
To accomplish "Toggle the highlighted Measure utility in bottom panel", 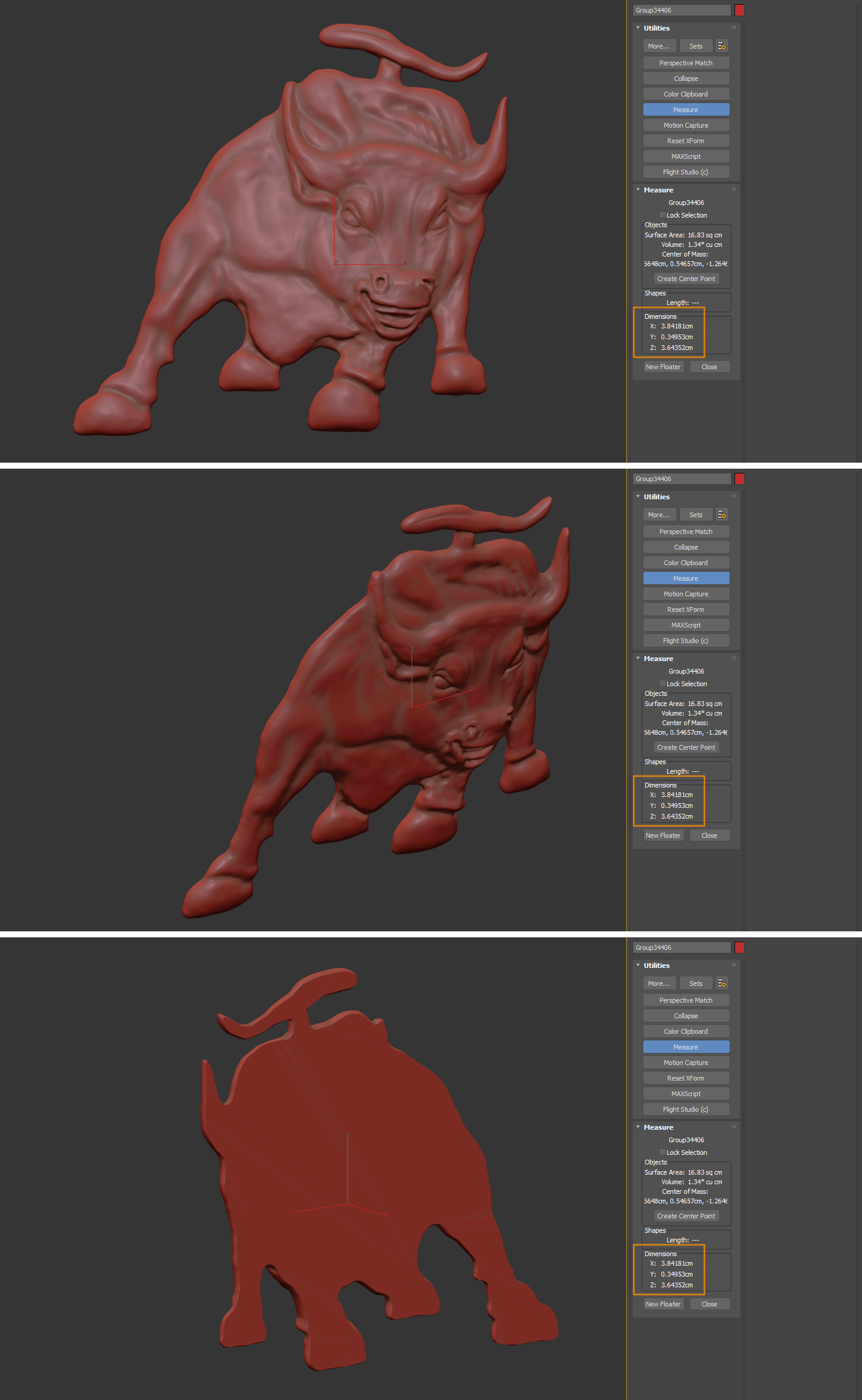I will [686, 1047].
